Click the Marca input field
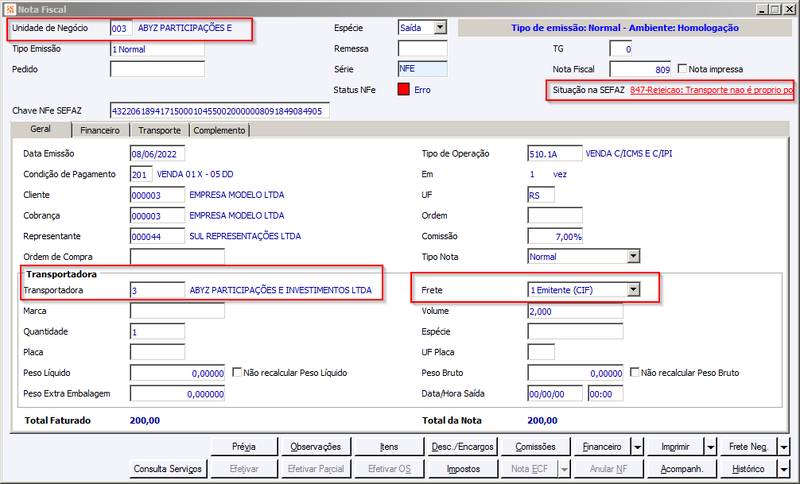The height and width of the screenshot is (484, 800). (177, 311)
